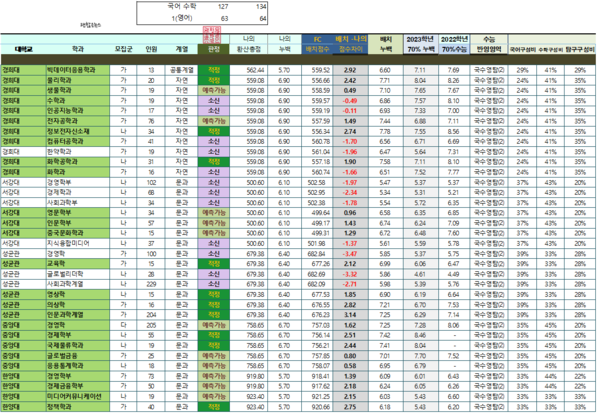600x415 pixels.
Task: Click the 경제학과 cell in 서강대 row
Action: 78,192
